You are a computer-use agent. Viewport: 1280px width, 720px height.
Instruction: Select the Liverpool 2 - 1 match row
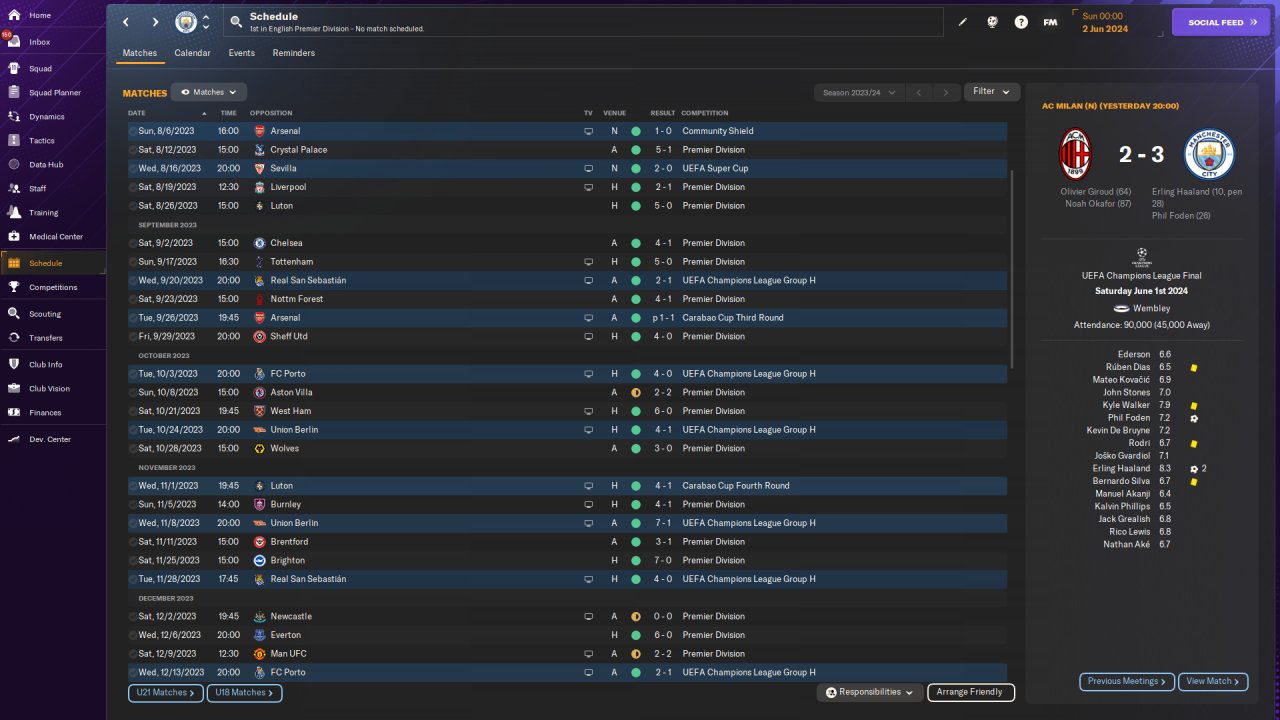point(567,187)
